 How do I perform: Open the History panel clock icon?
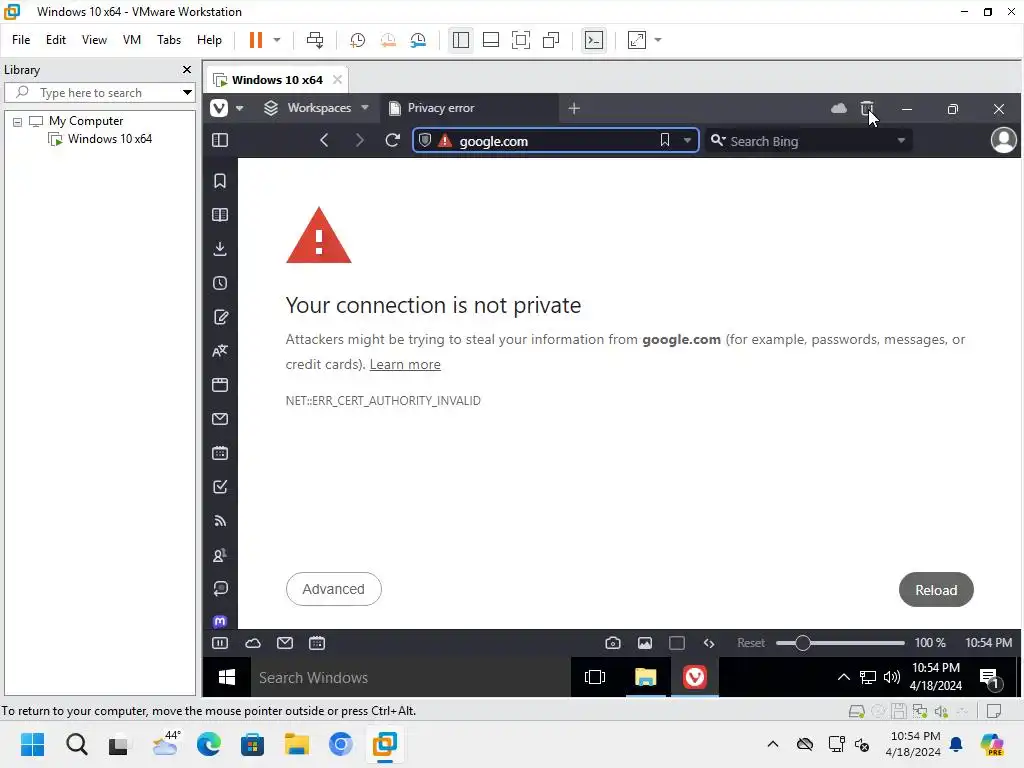(220, 283)
